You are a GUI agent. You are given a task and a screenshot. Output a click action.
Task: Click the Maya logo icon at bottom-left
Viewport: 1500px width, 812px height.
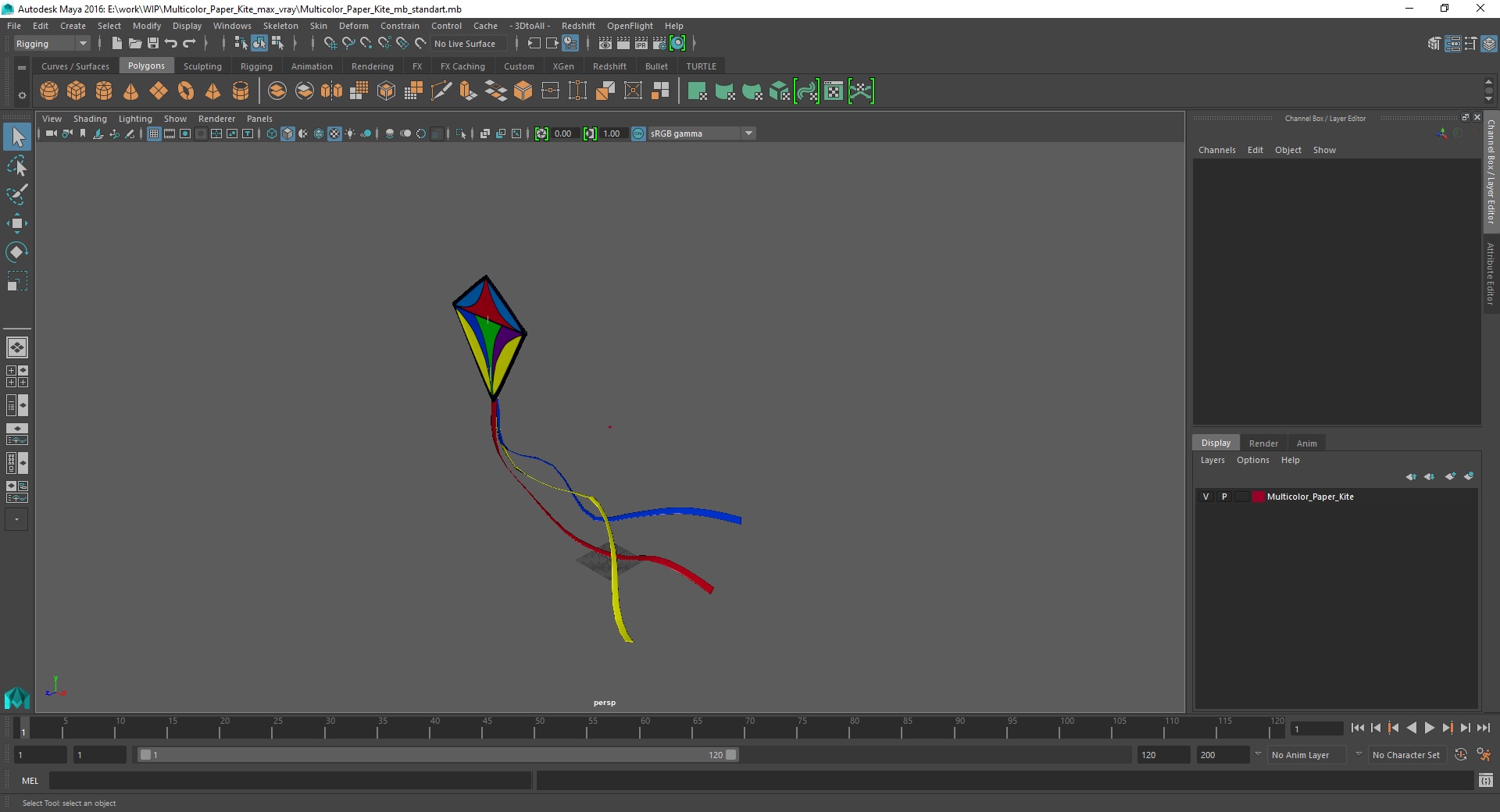16,697
